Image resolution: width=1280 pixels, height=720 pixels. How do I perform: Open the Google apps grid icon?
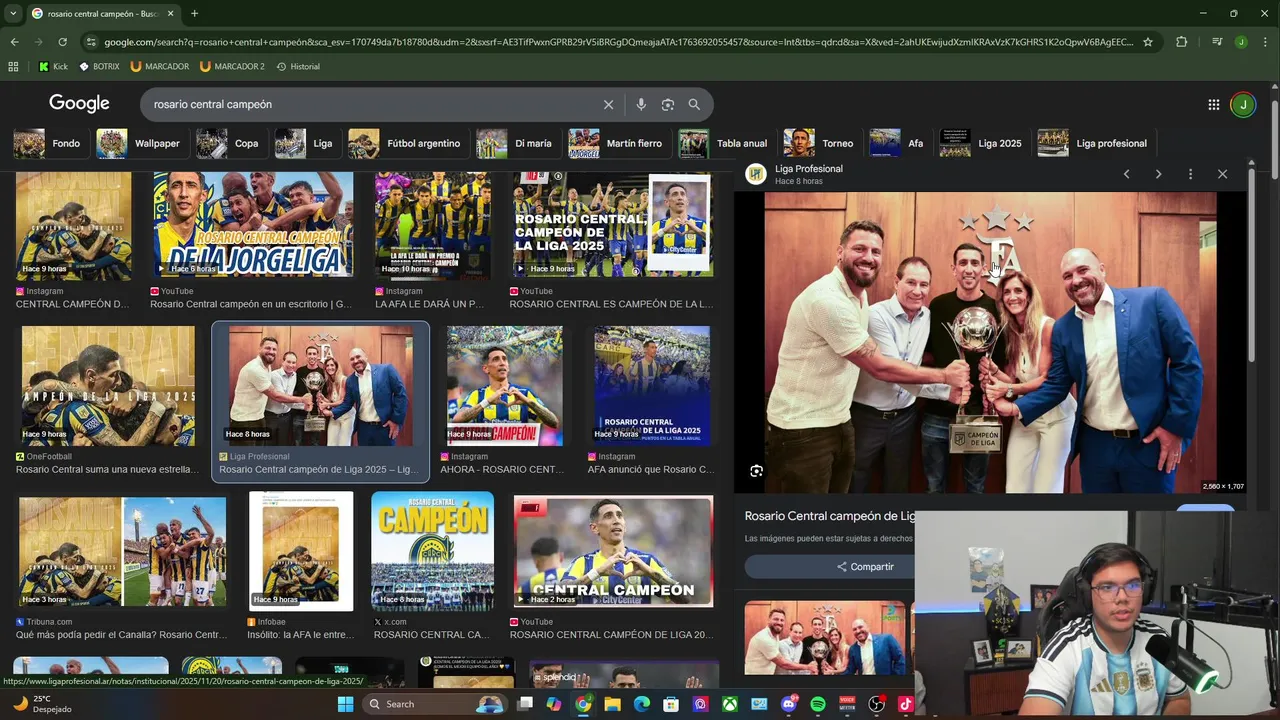click(1213, 104)
